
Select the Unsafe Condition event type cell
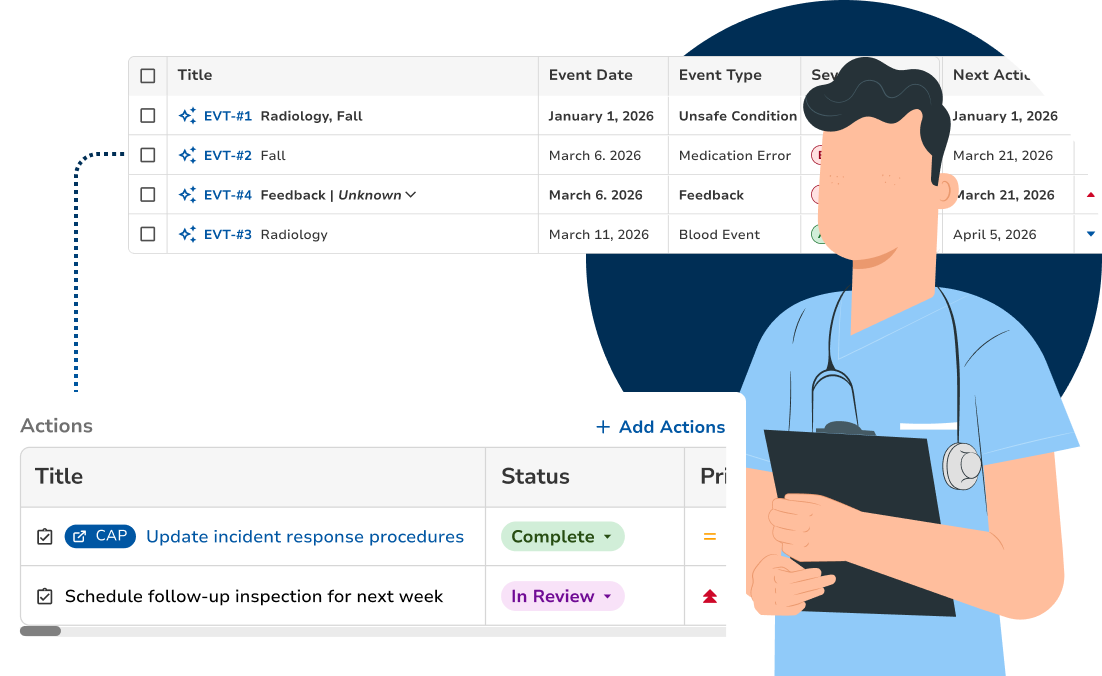point(738,116)
